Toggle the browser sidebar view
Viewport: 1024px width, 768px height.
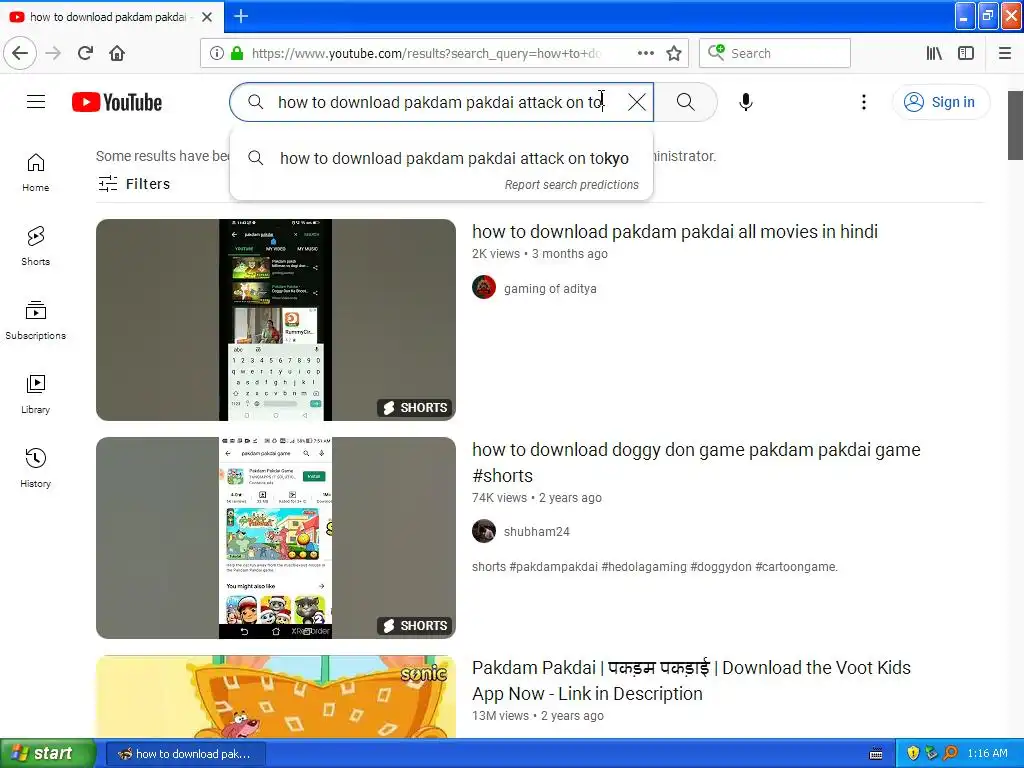click(x=966, y=53)
